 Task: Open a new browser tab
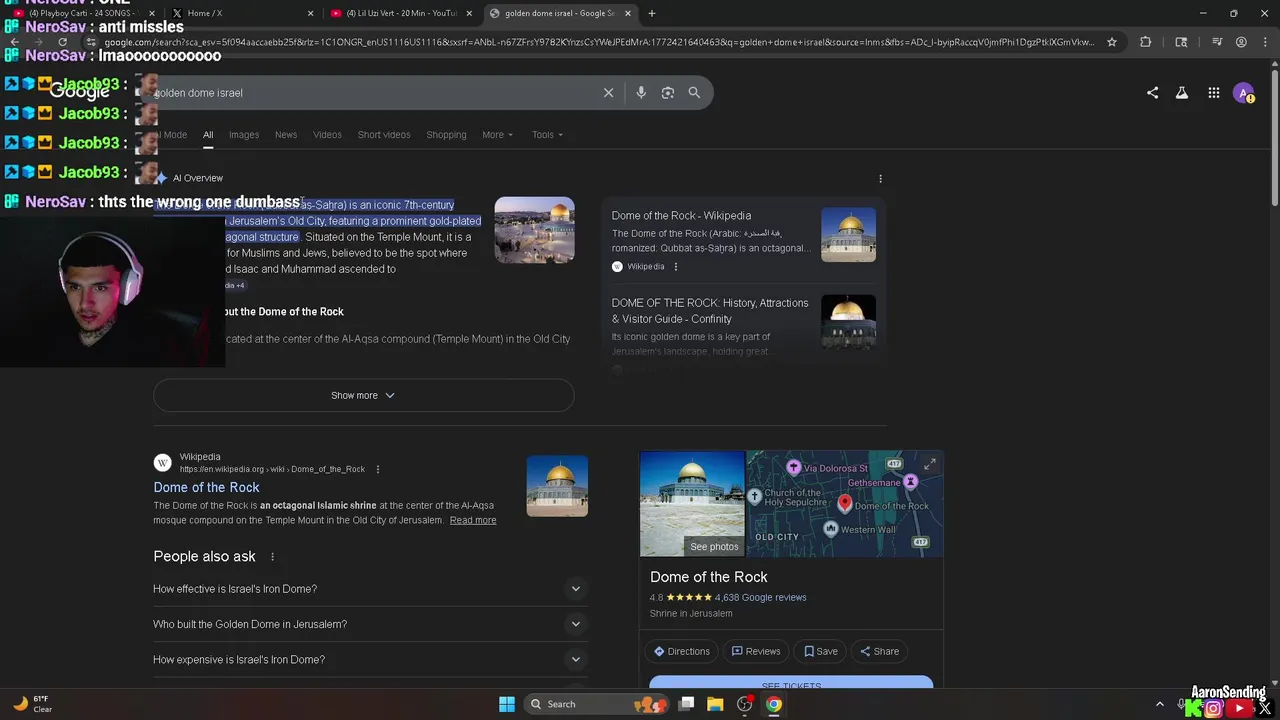[x=652, y=13]
